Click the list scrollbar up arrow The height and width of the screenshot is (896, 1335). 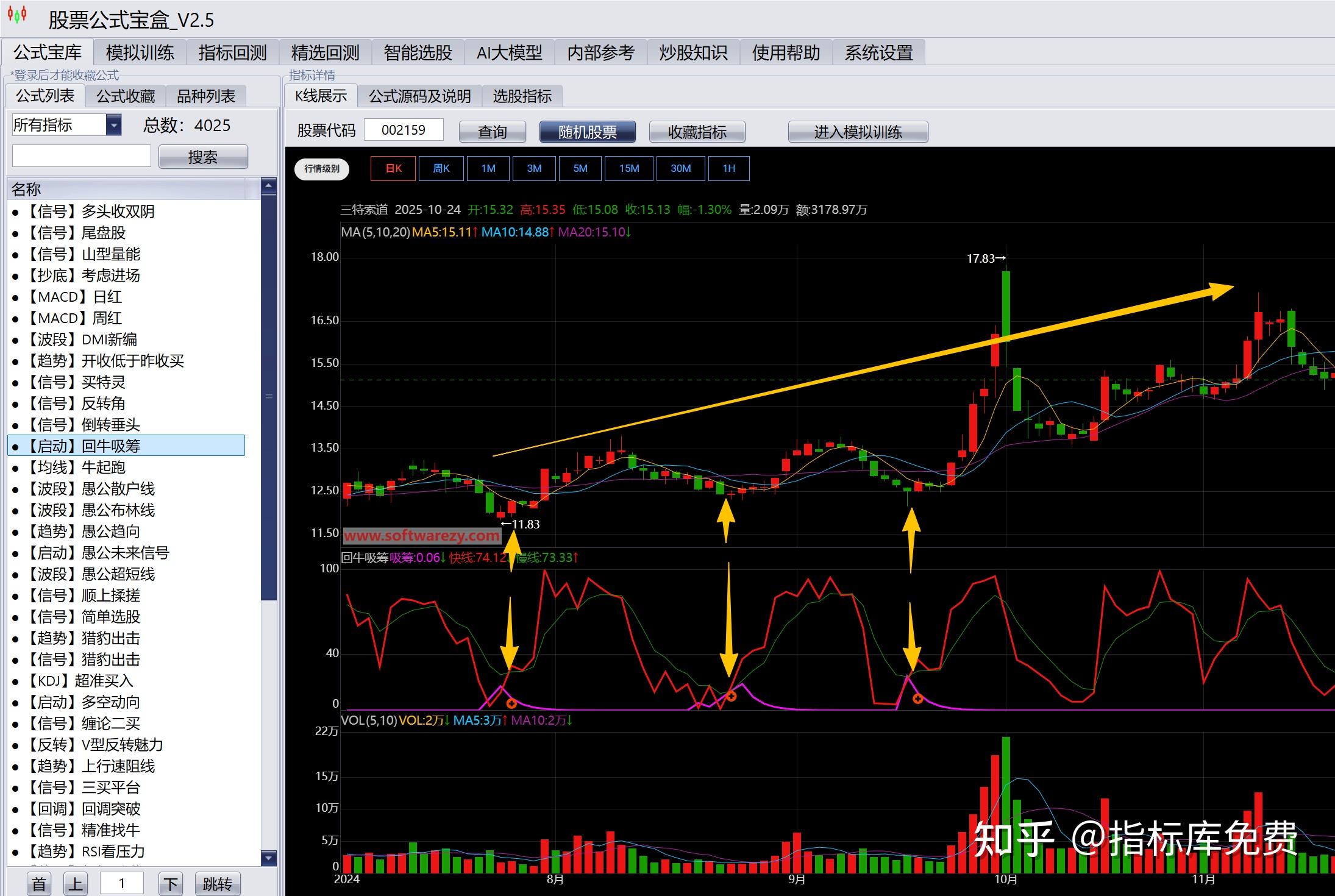[x=269, y=185]
